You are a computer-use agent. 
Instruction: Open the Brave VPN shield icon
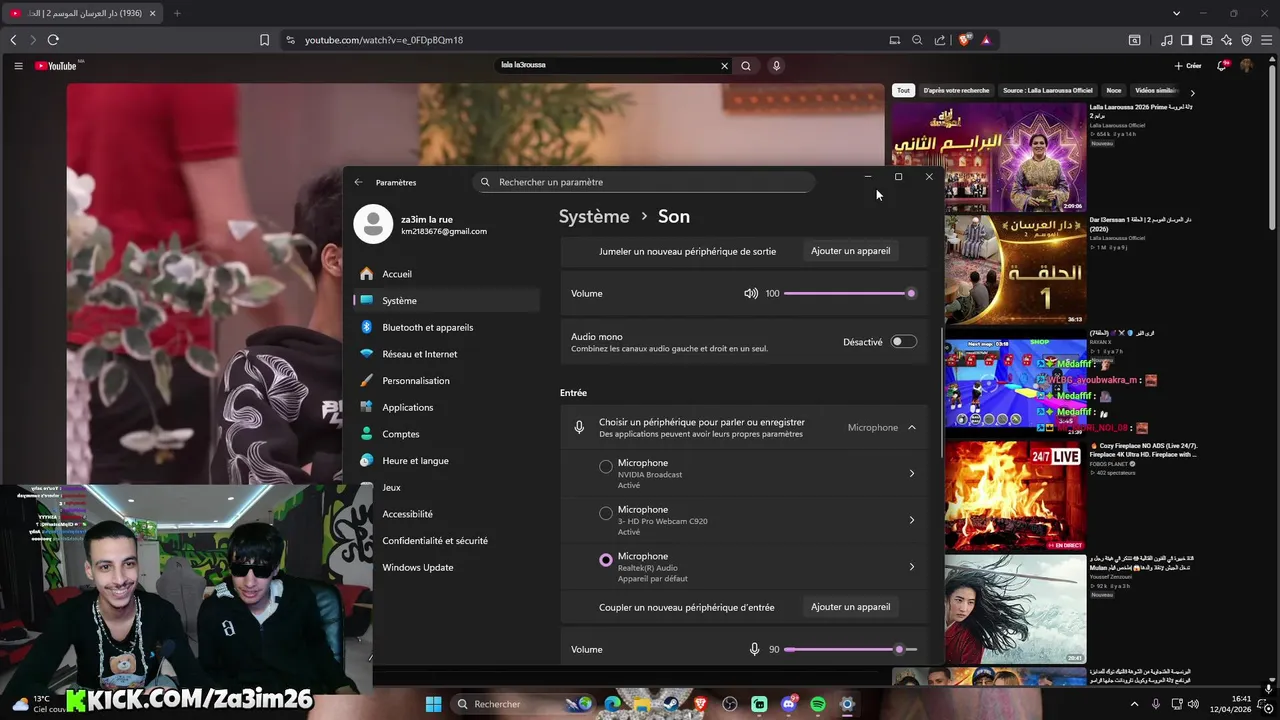pos(1246,40)
